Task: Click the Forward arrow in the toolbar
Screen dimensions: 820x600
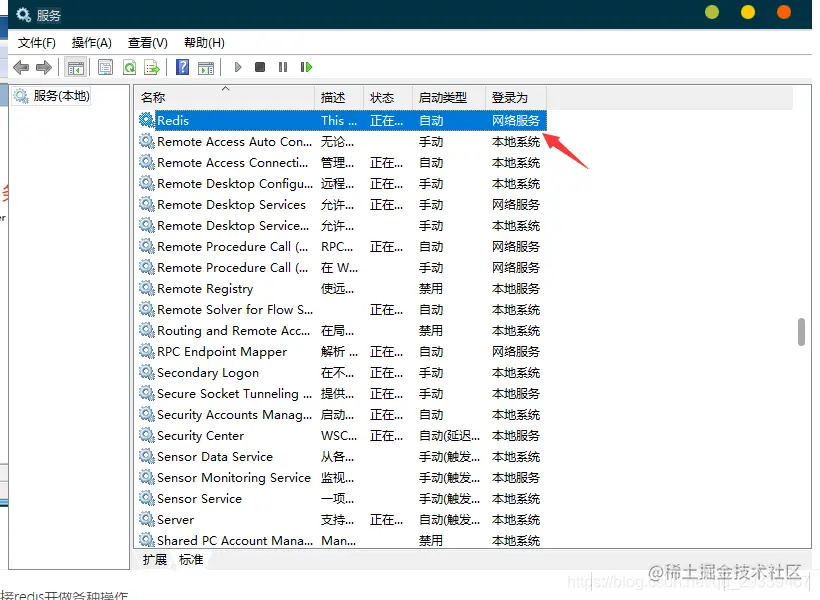Action: tap(44, 67)
